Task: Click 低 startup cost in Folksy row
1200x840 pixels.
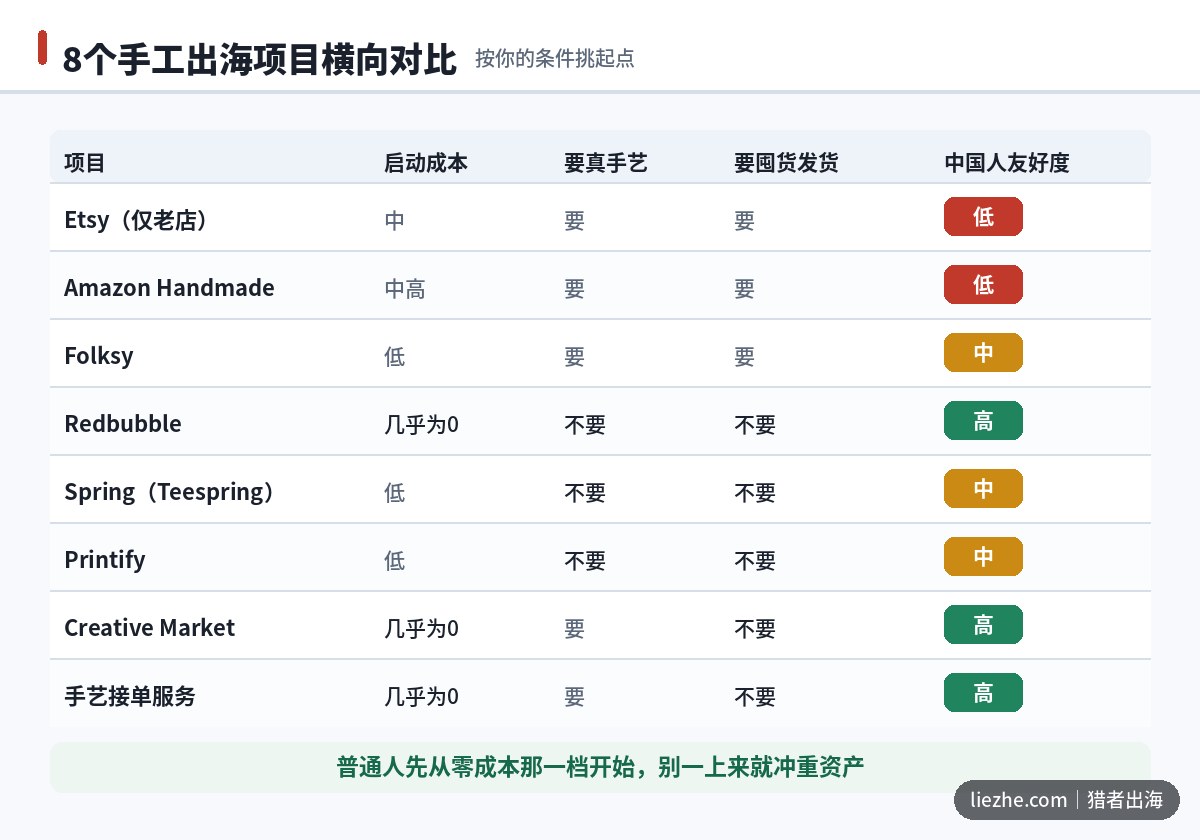Action: (395, 357)
